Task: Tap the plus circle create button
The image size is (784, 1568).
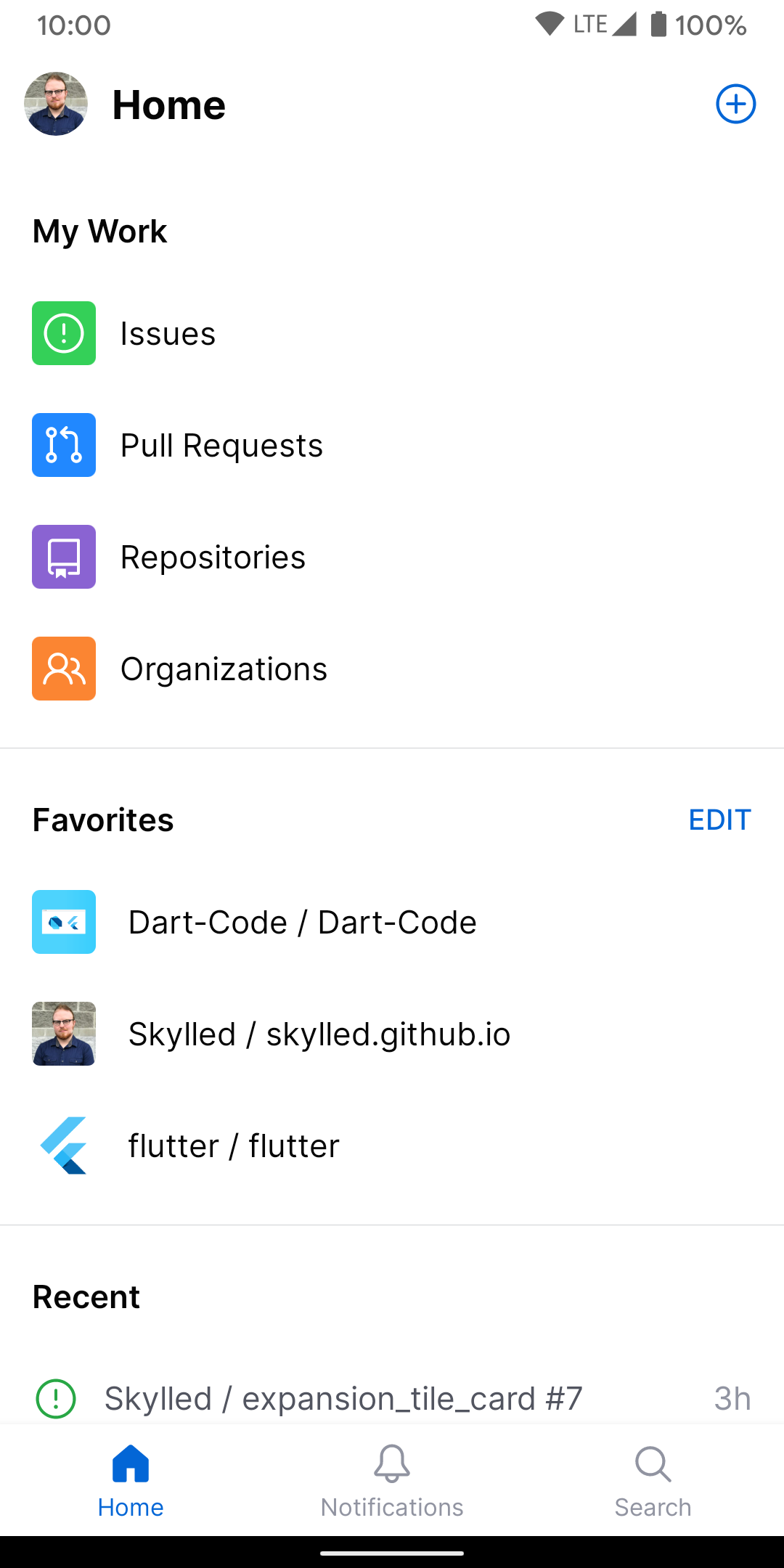Action: (x=735, y=105)
